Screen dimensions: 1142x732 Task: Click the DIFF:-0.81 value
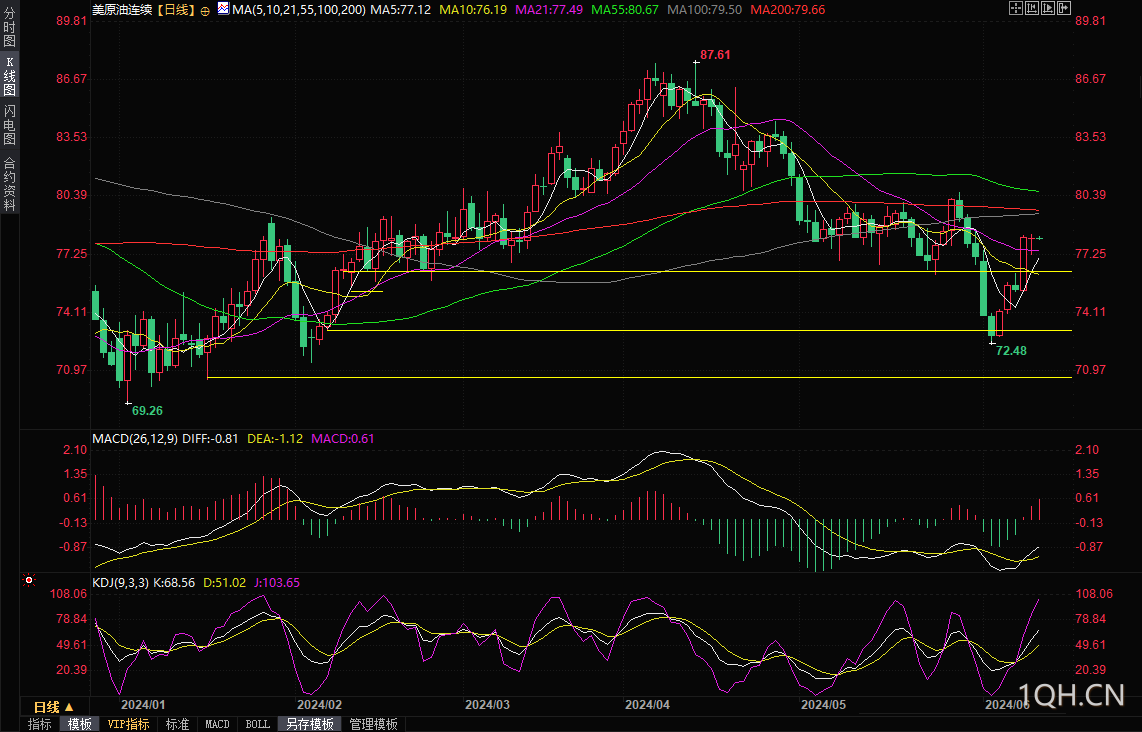coord(210,438)
